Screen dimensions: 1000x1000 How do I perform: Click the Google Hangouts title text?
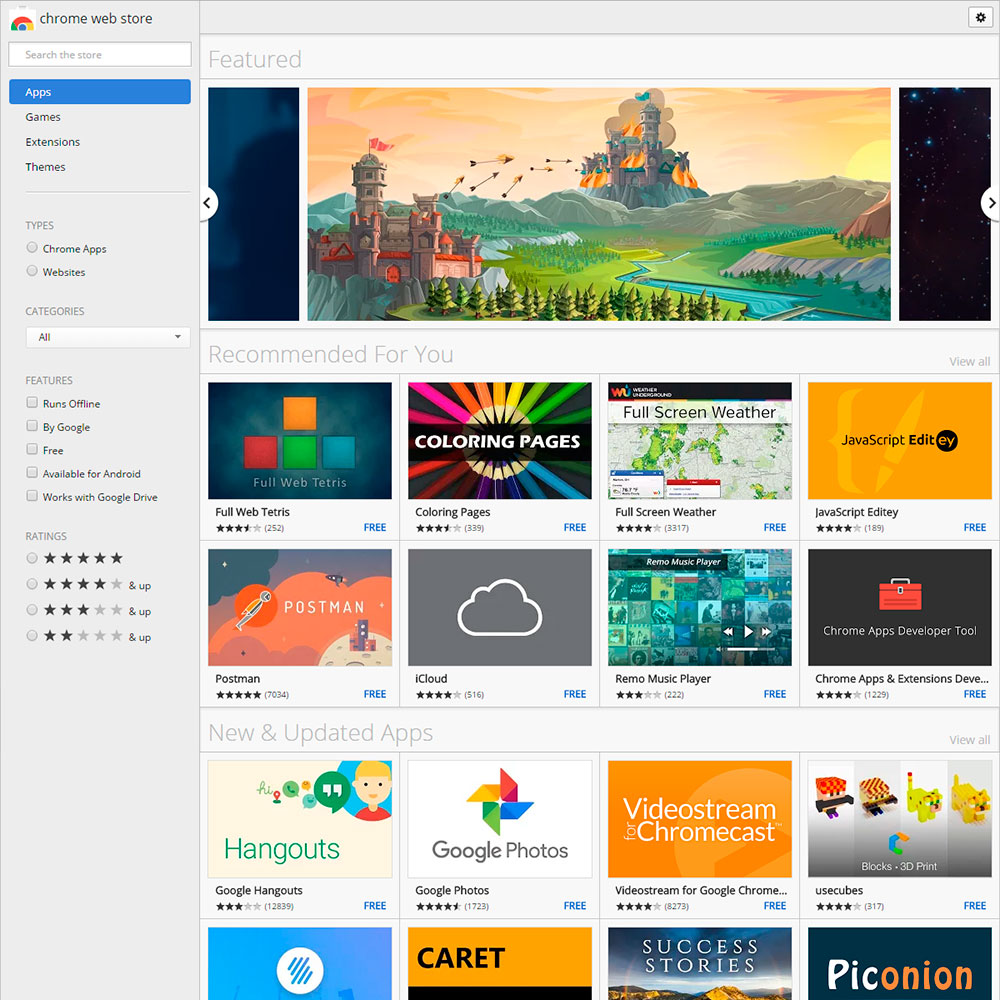(259, 890)
